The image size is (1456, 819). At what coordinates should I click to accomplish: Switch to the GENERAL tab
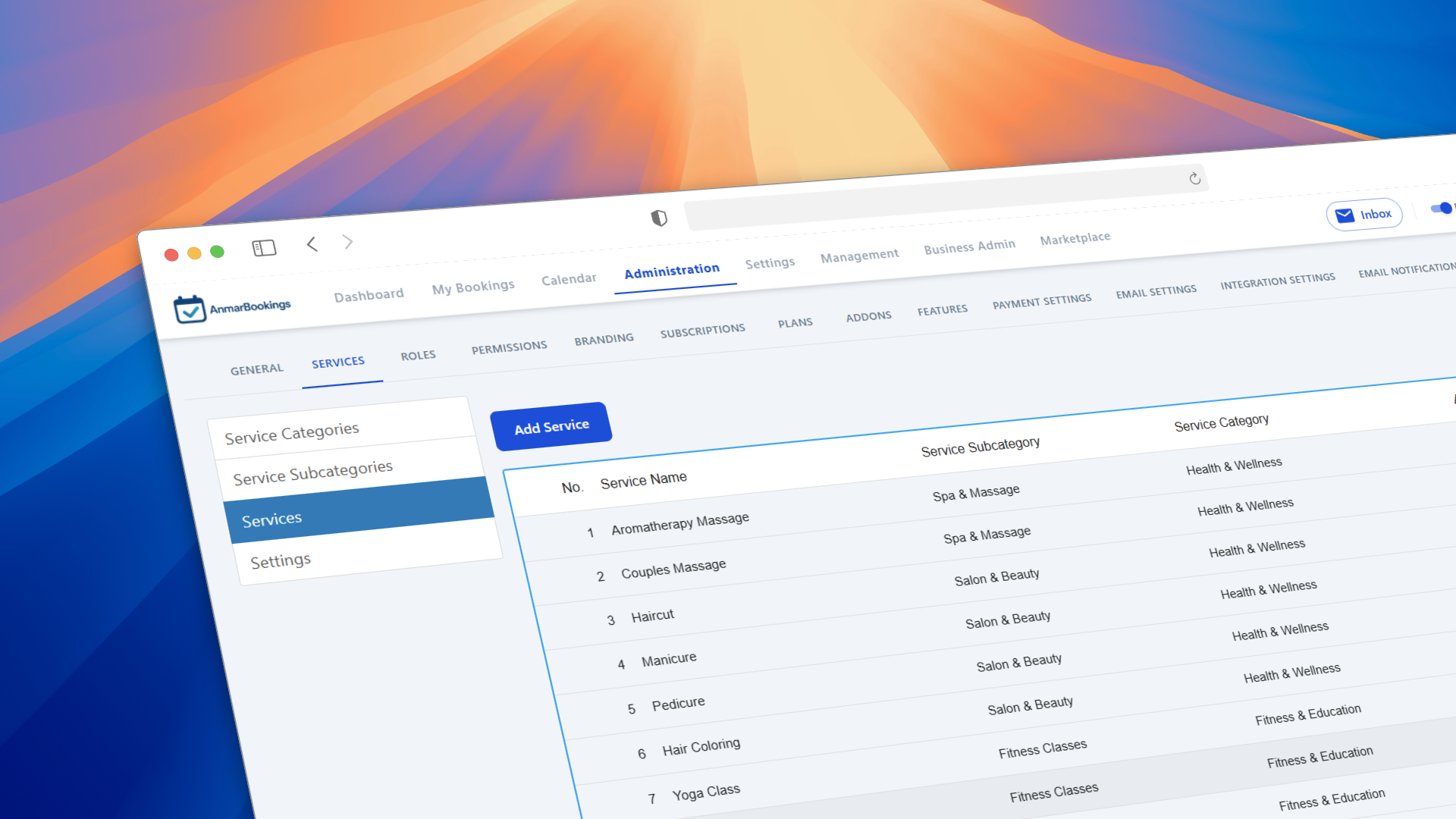[x=256, y=369]
